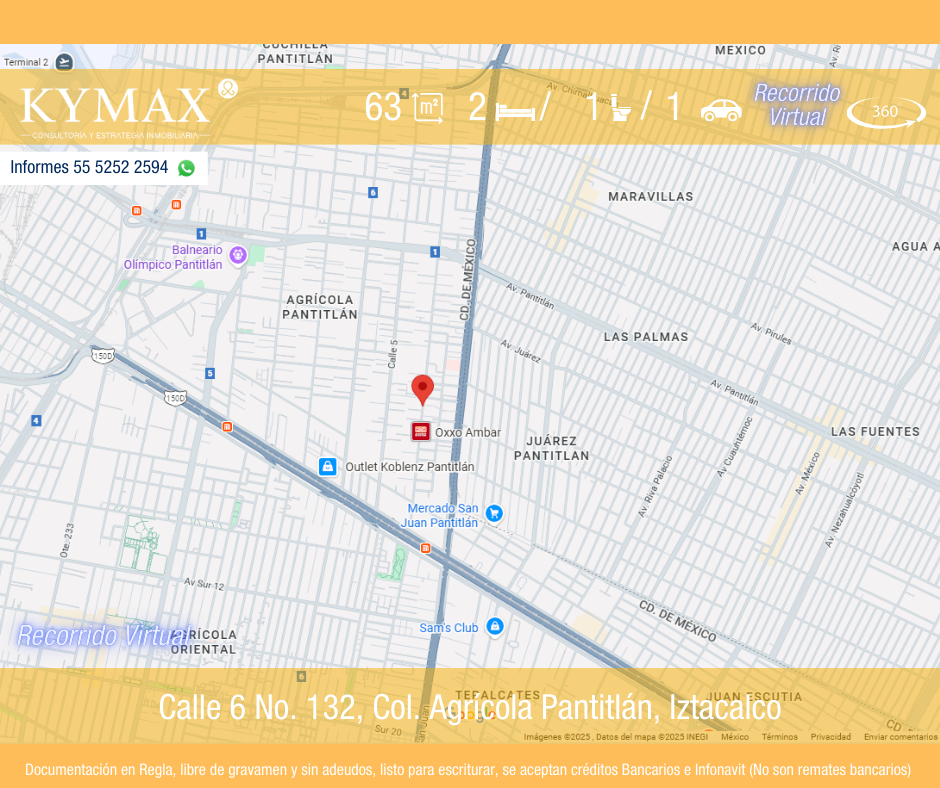Image resolution: width=940 pixels, height=788 pixels.
Task: Click the Outlet Koblenz Pantitlán shopping icon
Action: pos(327,466)
